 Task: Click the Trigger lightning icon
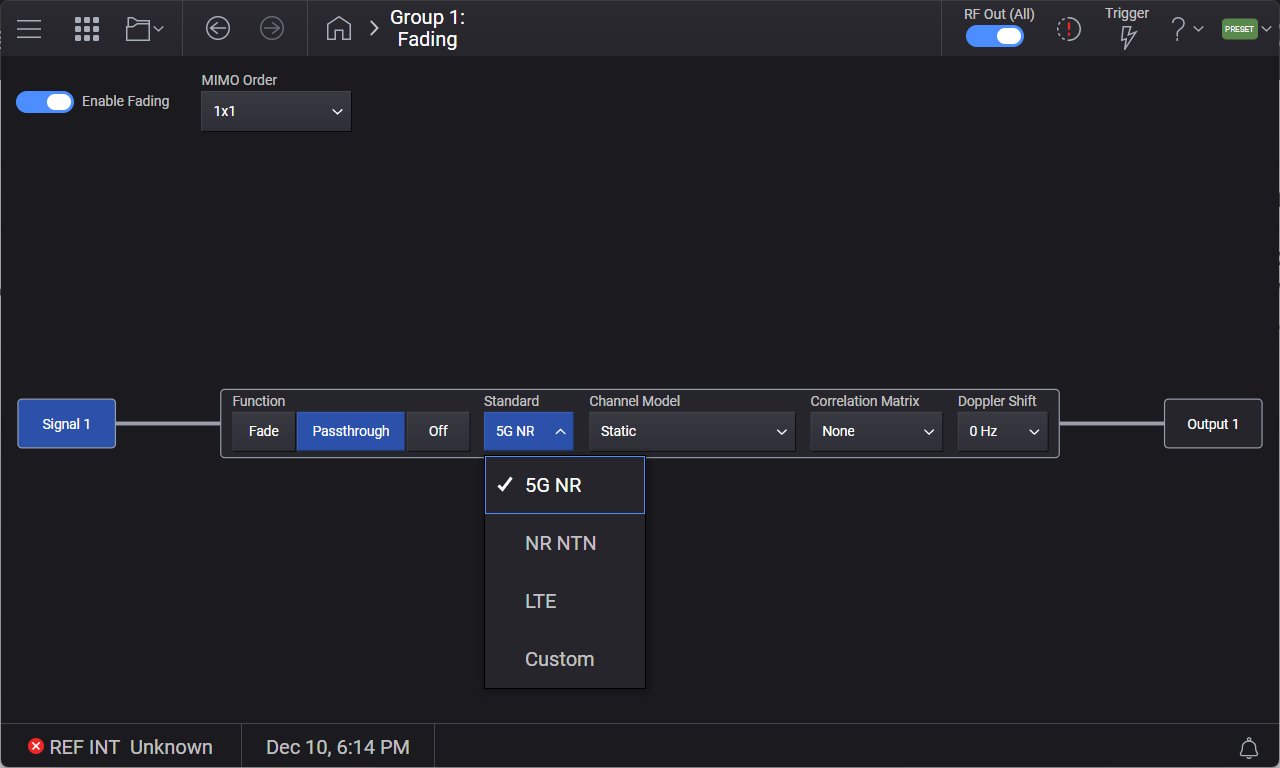point(1127,37)
